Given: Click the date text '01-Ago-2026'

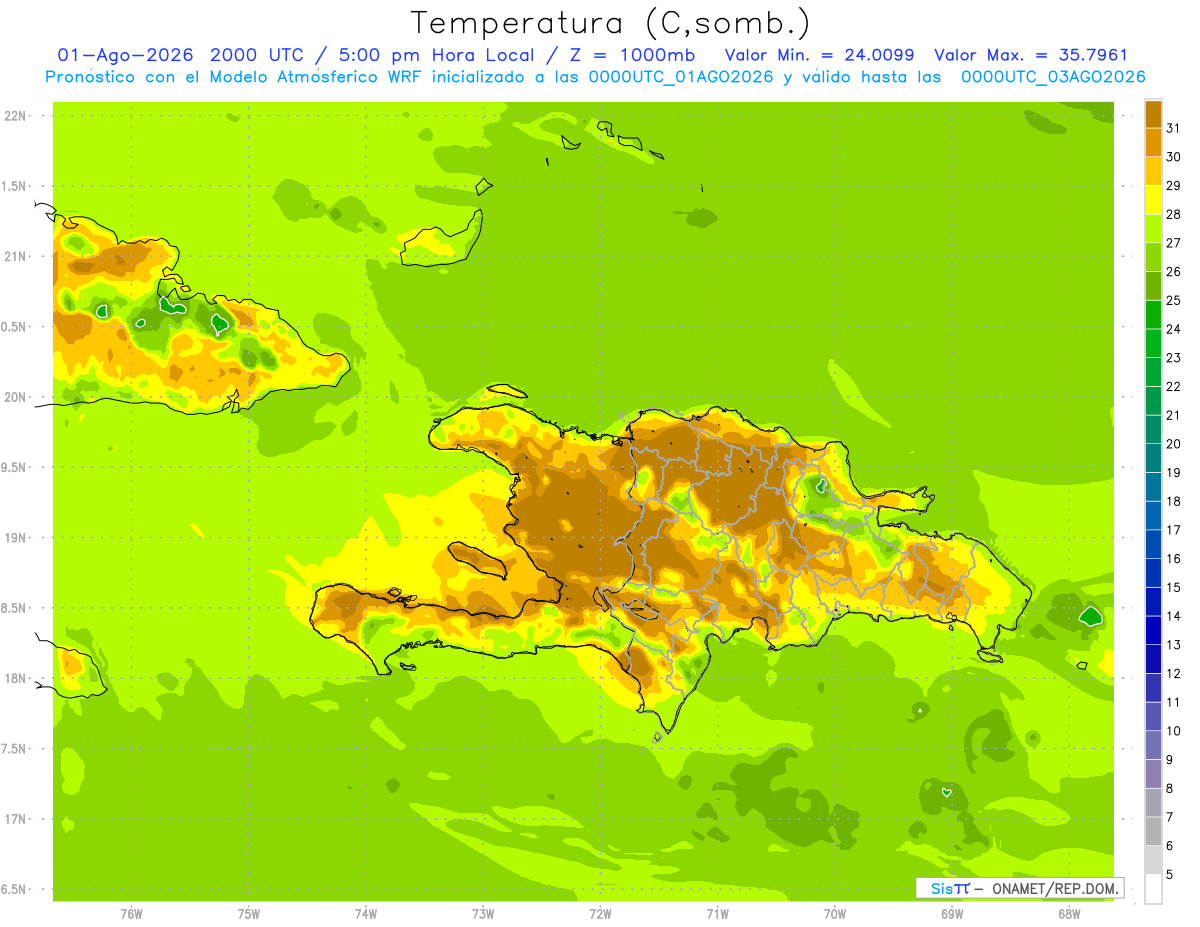Looking at the screenshot, I should point(125,55).
